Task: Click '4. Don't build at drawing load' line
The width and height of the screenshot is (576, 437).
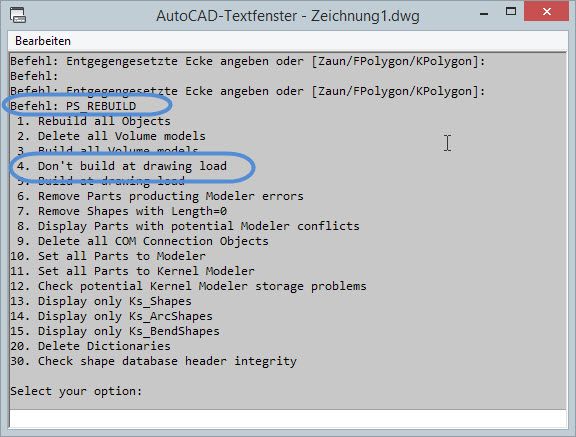Action: [x=122, y=166]
